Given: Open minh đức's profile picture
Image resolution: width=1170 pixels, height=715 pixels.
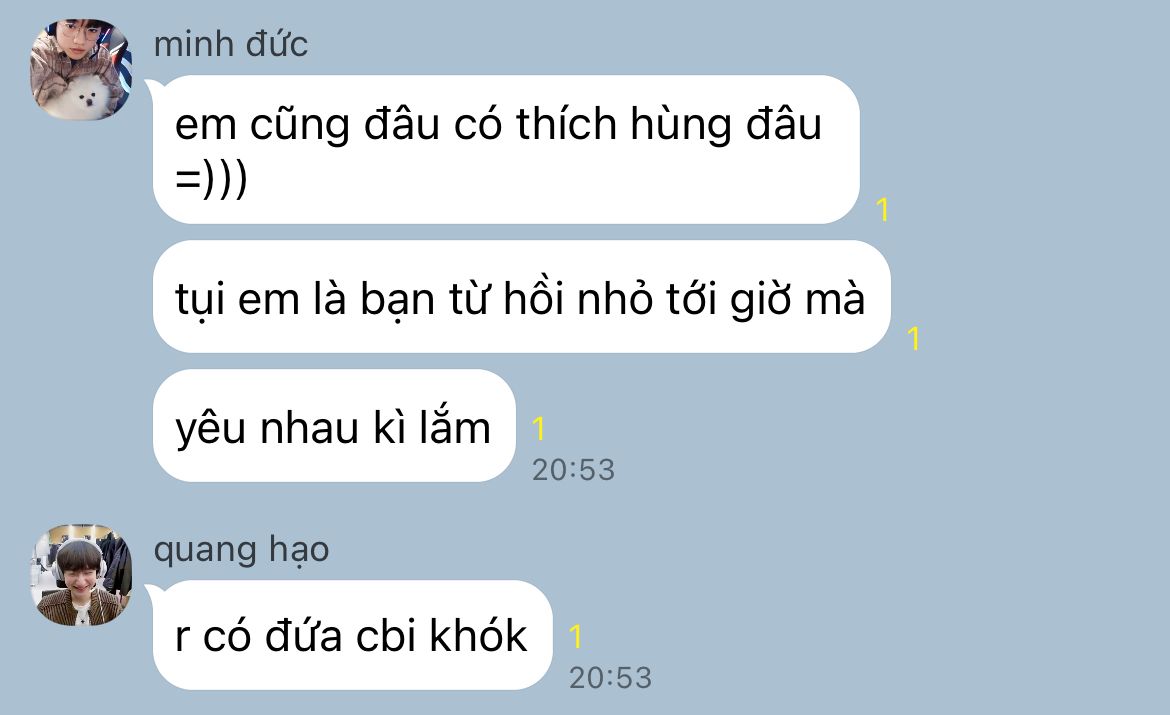Looking at the screenshot, I should pos(81,69).
